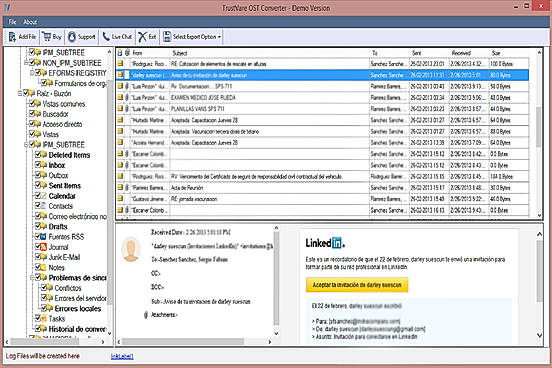Click the message body vertical scrollbar thumb
The image size is (552, 368).
(539, 271)
